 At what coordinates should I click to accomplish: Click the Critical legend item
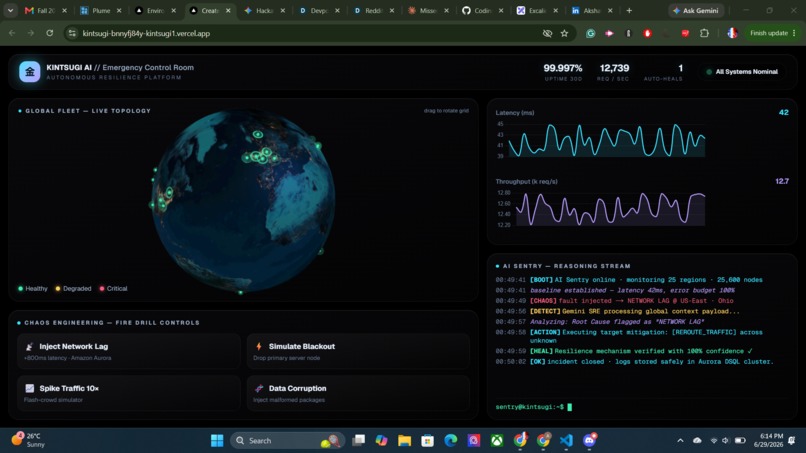click(113, 288)
